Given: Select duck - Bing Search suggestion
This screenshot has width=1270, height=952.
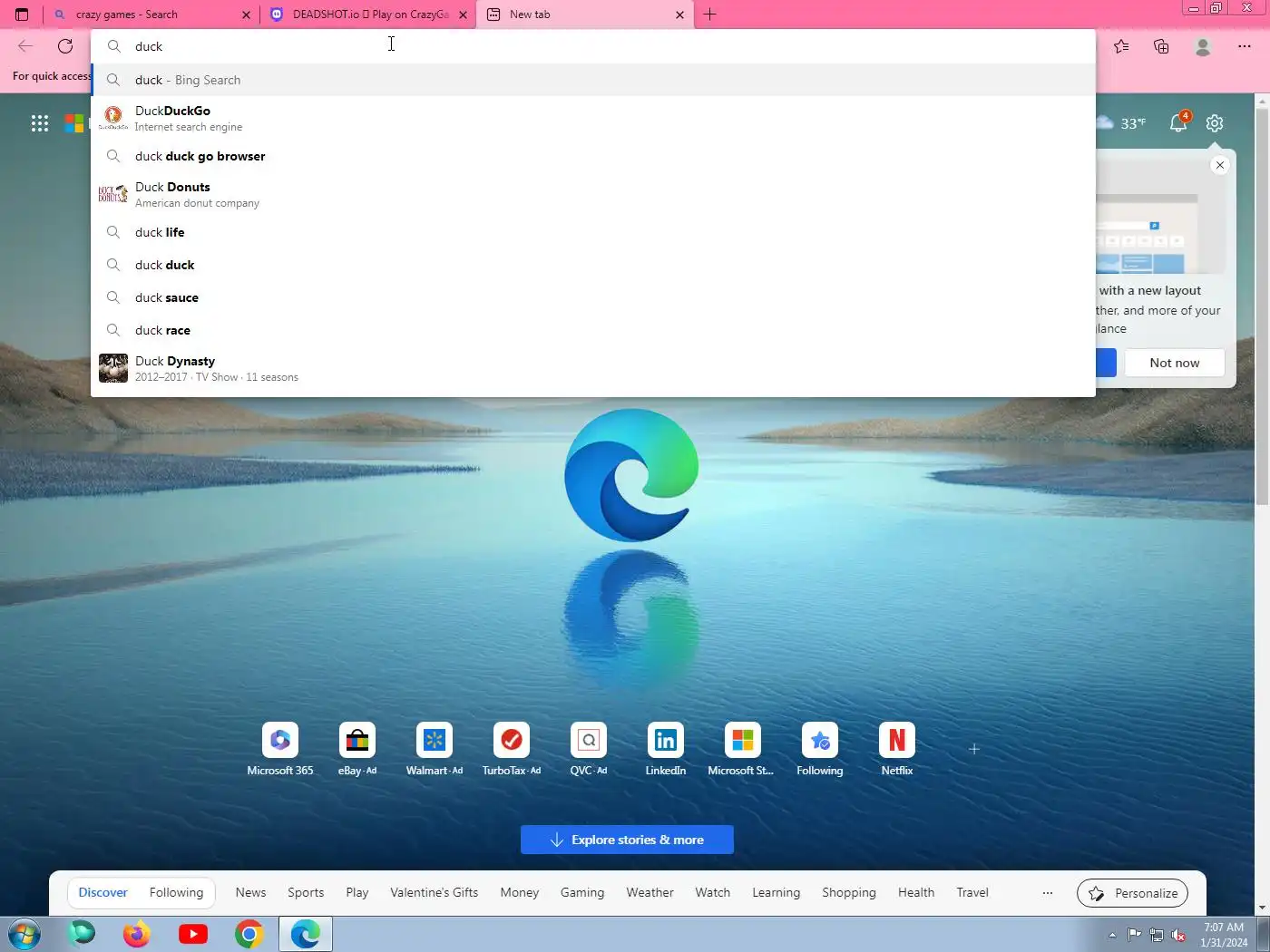Looking at the screenshot, I should pyautogui.click(x=593, y=80).
